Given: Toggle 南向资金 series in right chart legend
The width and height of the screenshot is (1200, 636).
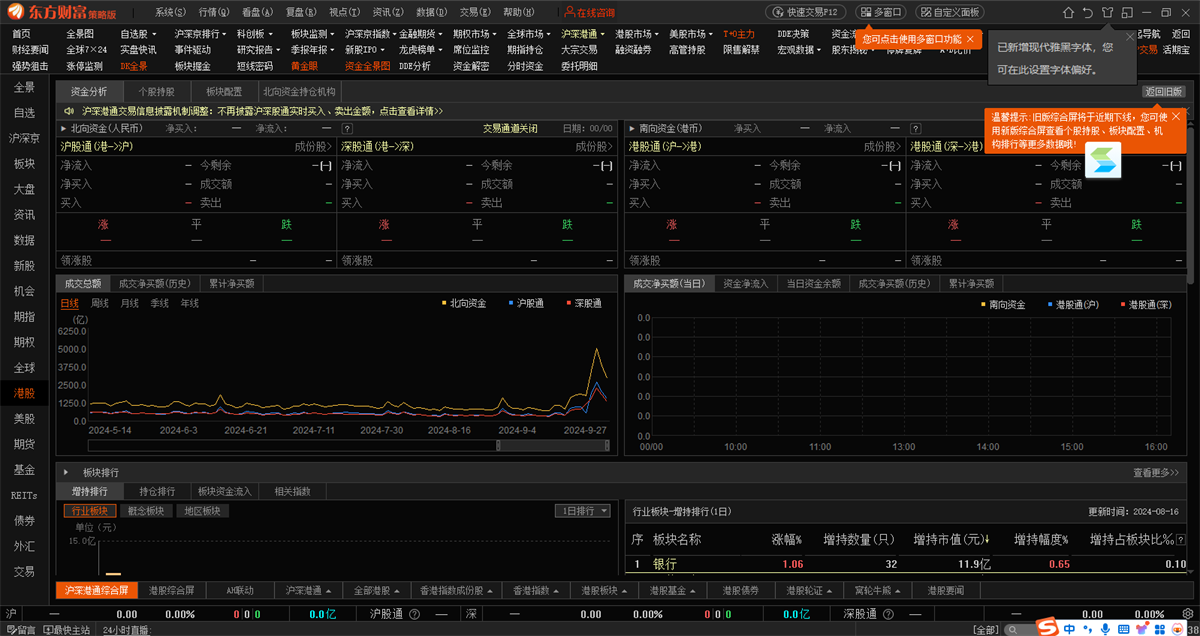Looking at the screenshot, I should [x=1002, y=303].
